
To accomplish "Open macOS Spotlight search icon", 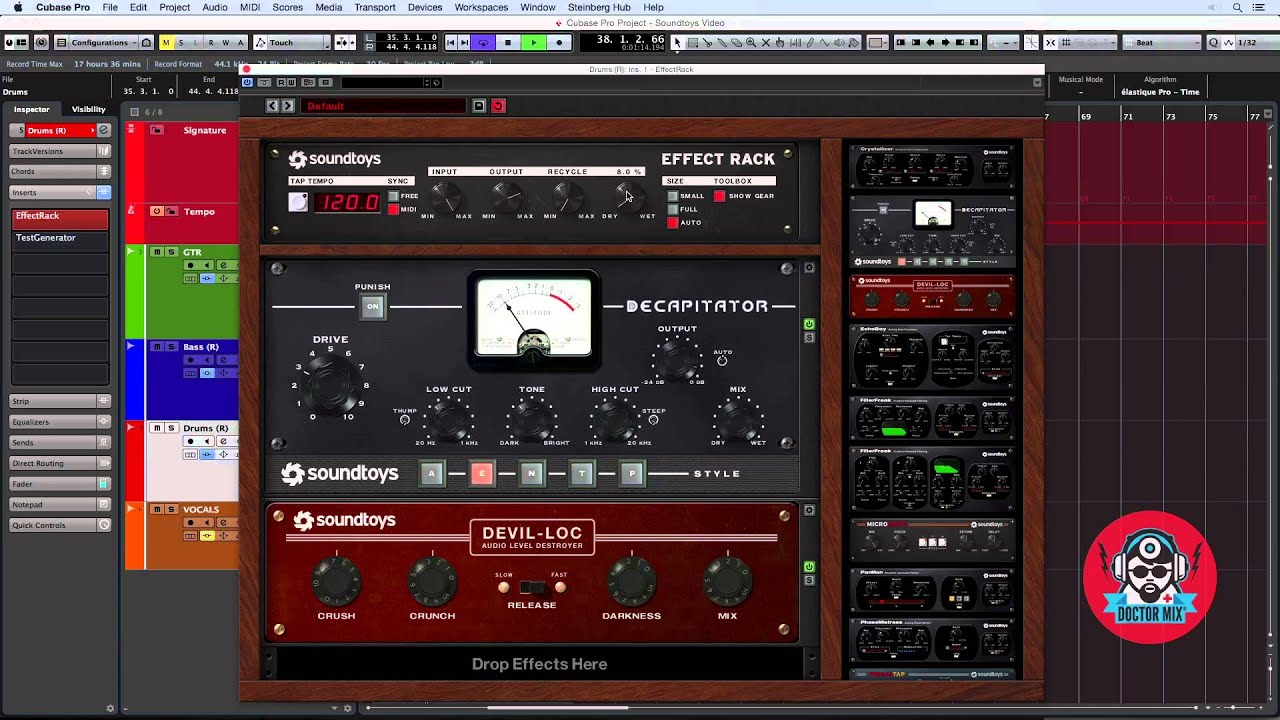I will click(1237, 7).
